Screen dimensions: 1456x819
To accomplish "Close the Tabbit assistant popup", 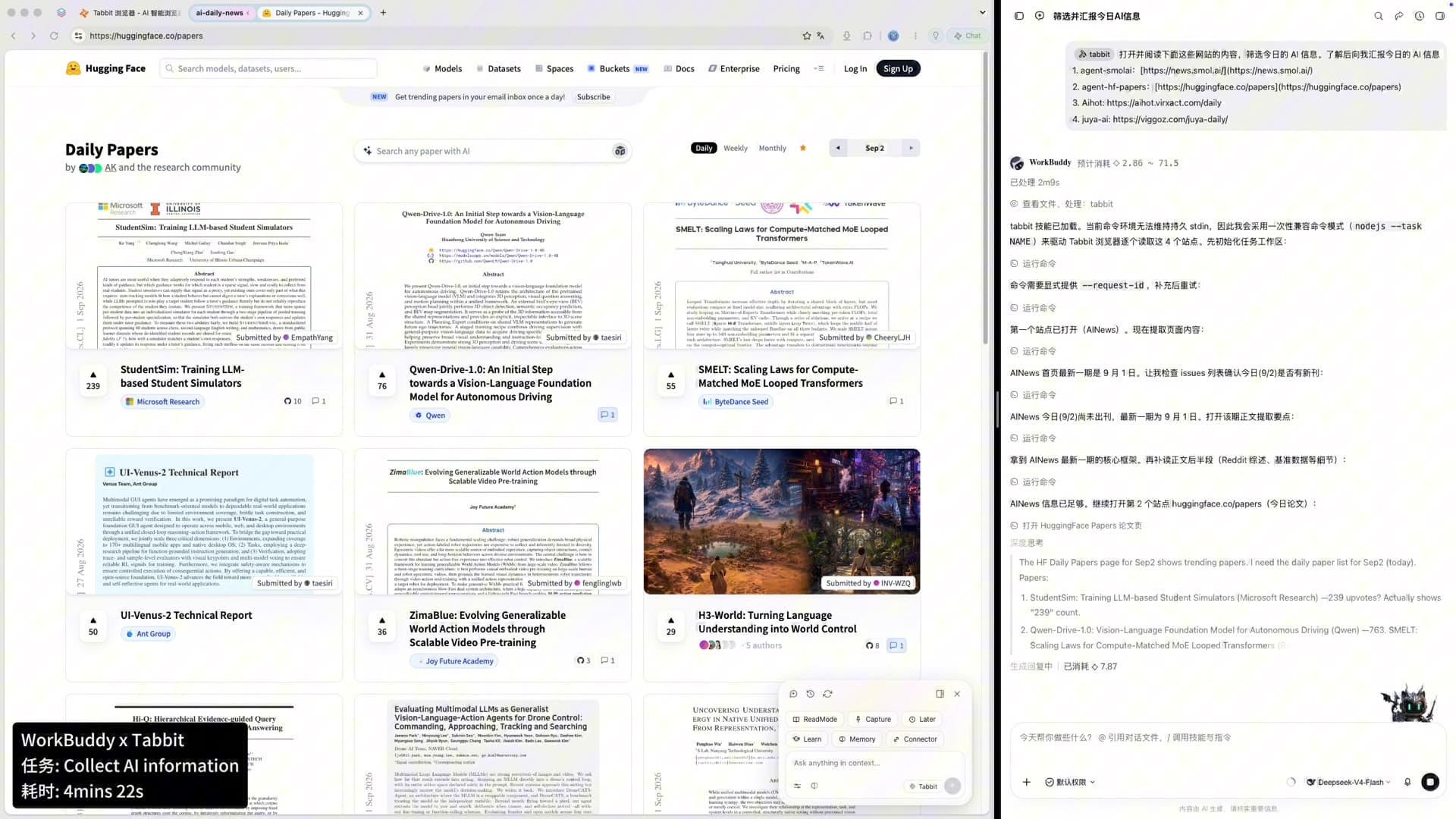I will coord(957,694).
